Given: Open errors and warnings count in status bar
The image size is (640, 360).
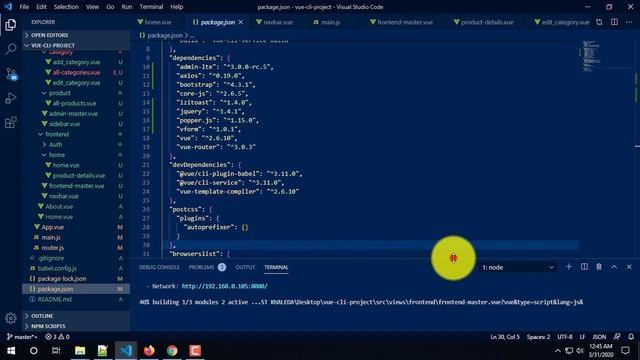Looking at the screenshot, I should point(57,337).
